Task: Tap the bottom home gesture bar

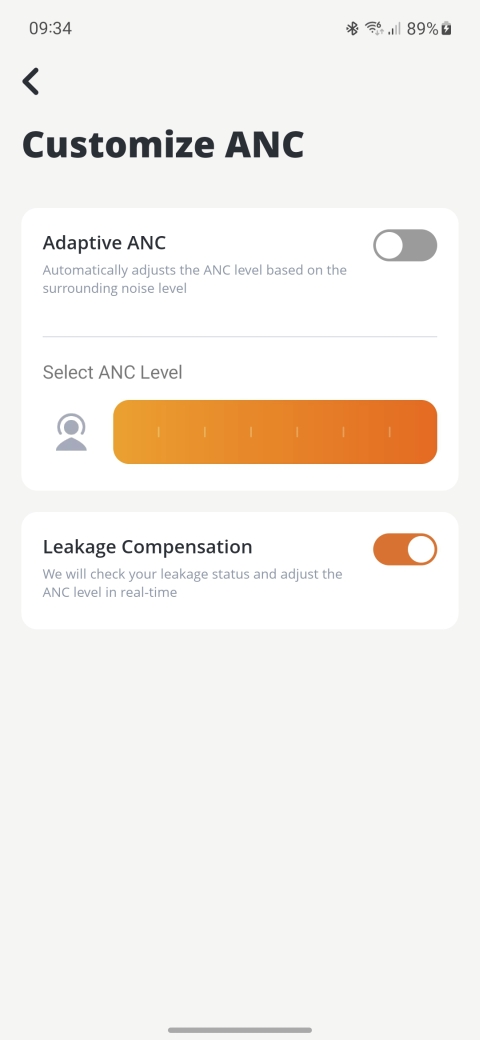Action: pyautogui.click(x=240, y=1030)
